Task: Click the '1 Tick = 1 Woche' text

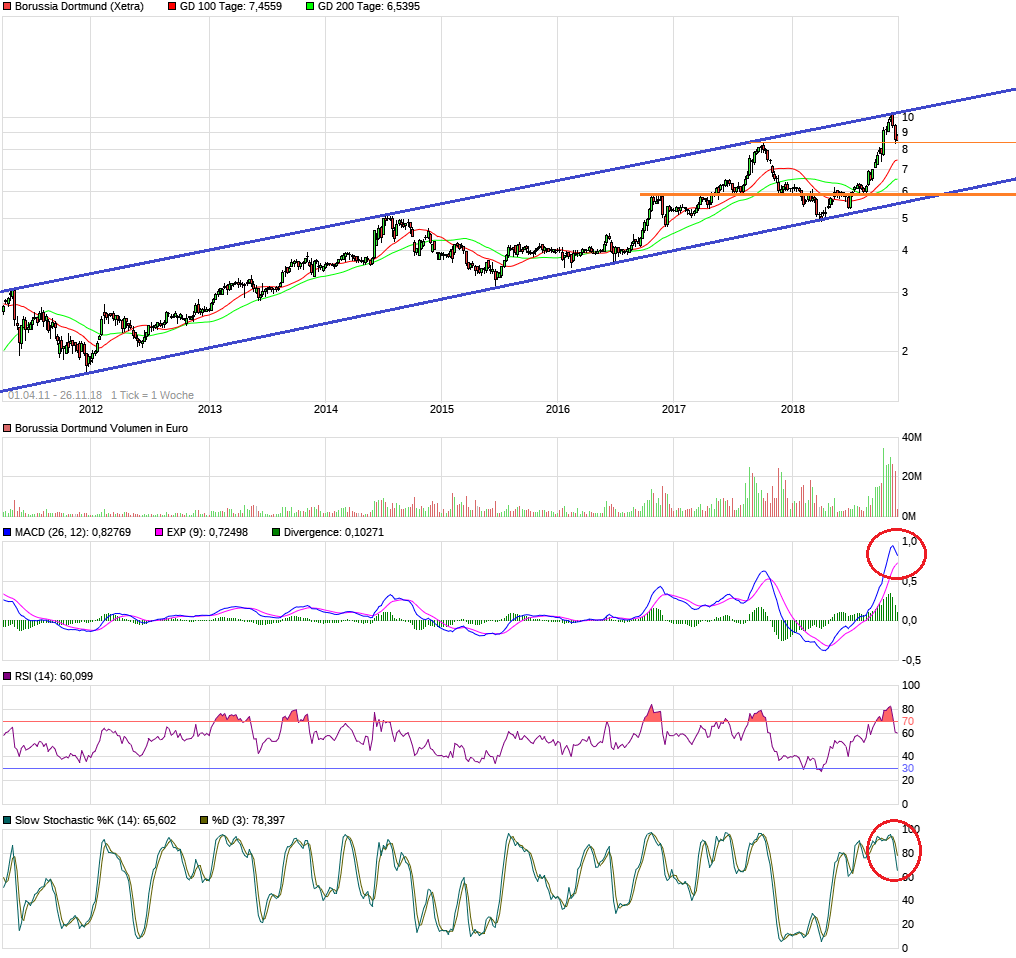Action: [152, 395]
